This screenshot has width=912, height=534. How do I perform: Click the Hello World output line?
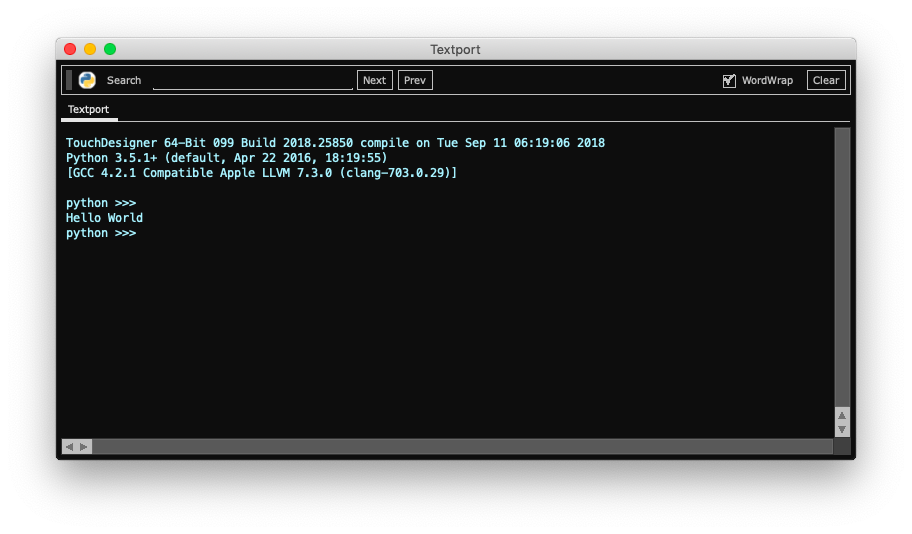point(104,218)
